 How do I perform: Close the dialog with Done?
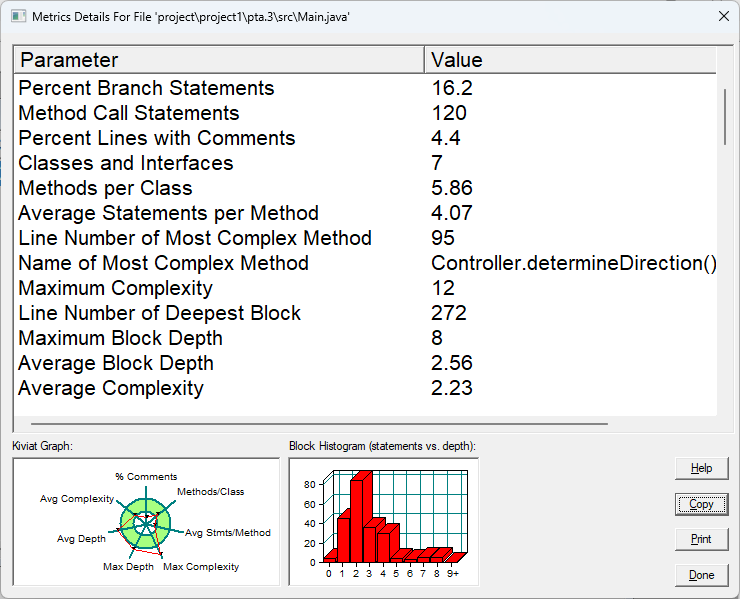point(701,575)
